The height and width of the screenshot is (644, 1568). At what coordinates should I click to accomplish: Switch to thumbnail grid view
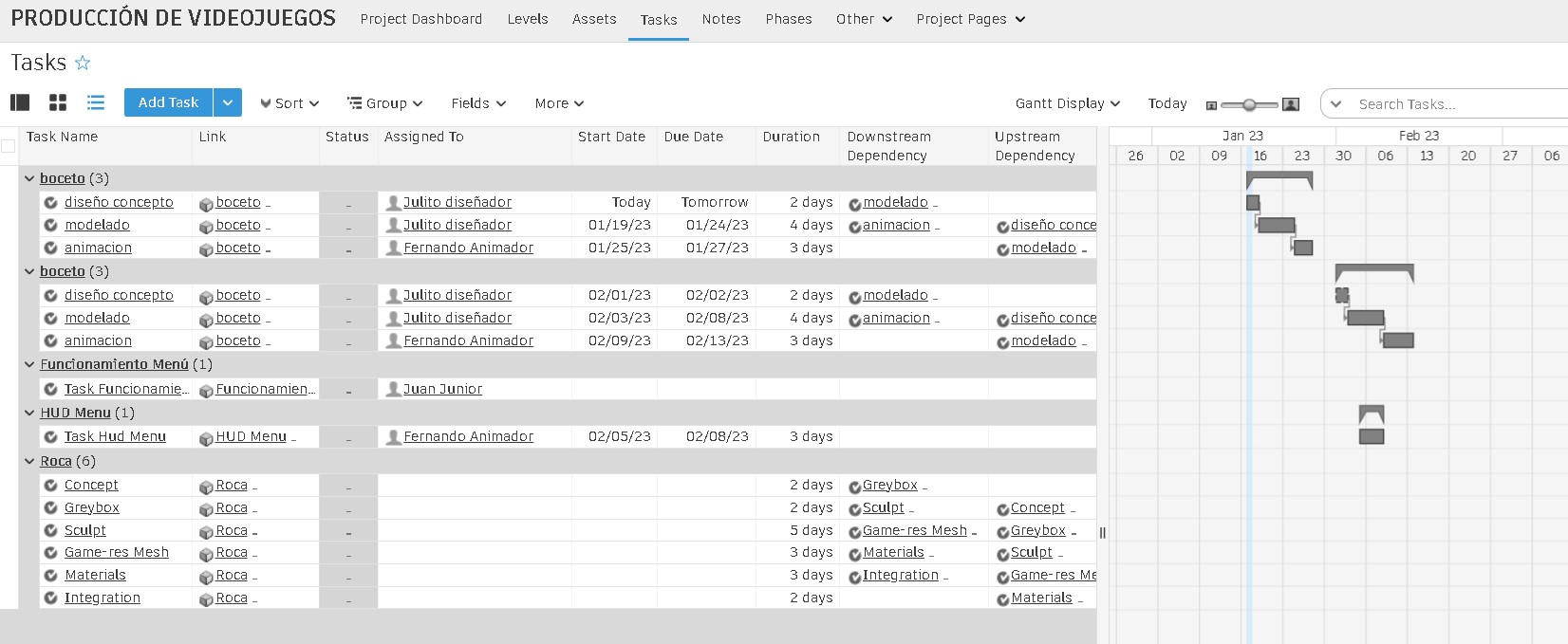58,102
